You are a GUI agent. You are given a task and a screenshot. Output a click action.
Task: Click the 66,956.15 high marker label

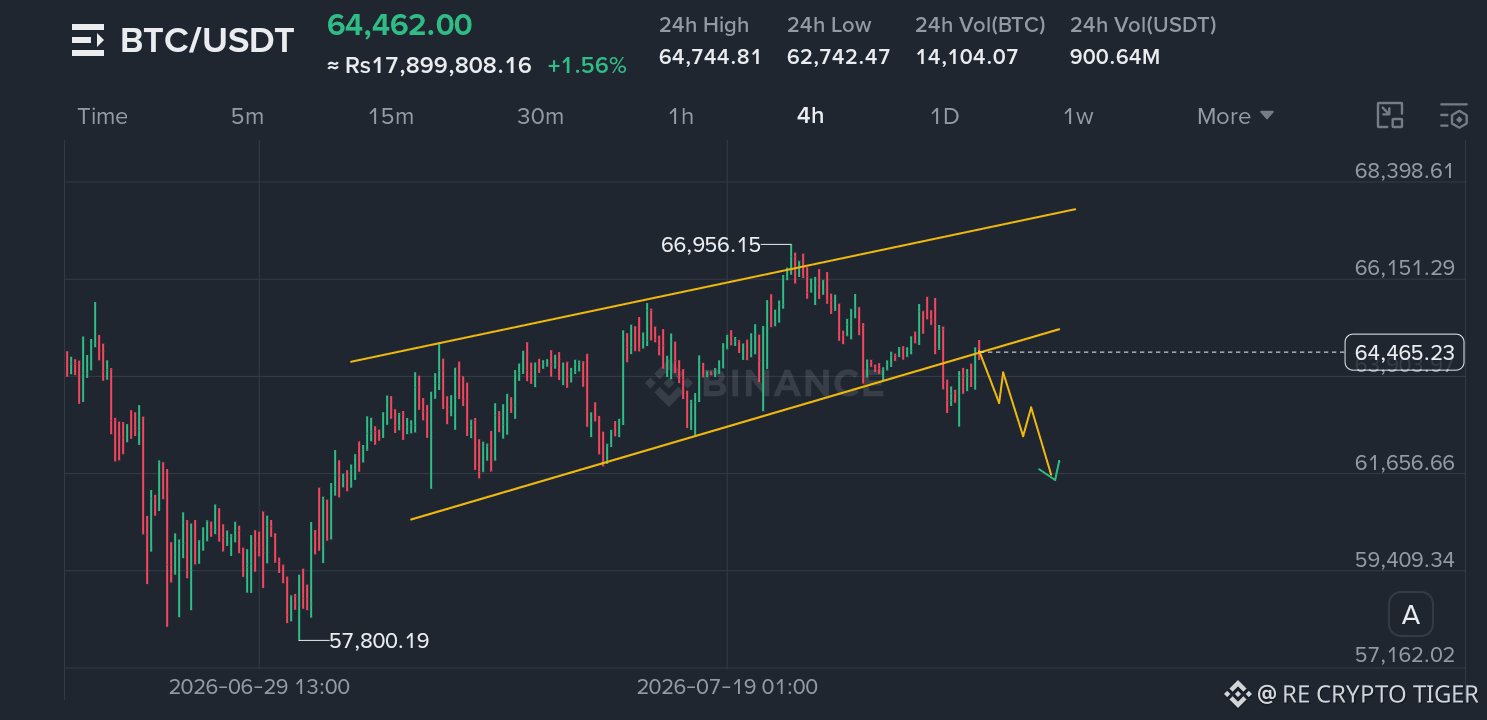[x=711, y=245]
